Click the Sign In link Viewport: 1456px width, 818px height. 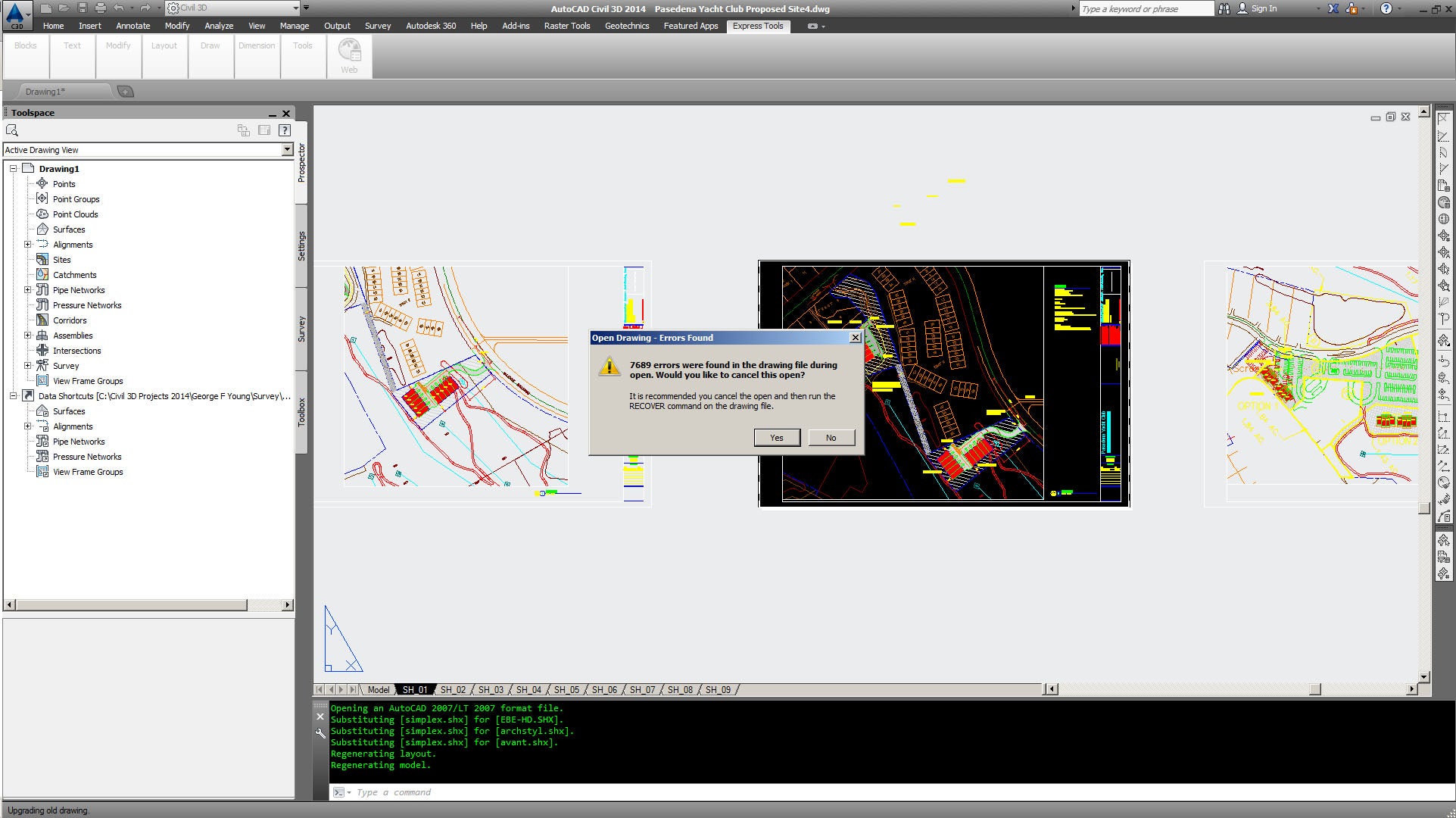click(1264, 8)
